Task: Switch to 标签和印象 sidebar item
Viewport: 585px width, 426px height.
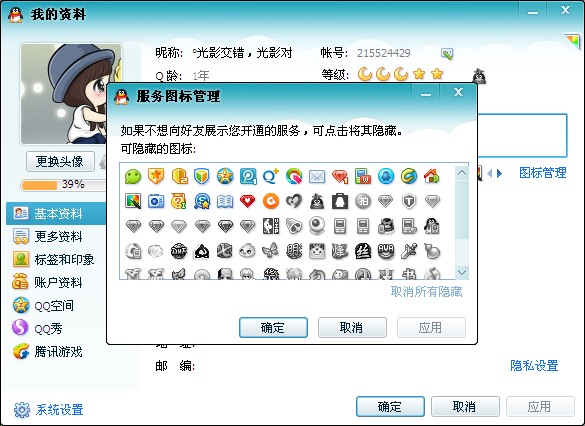Action: 56,260
